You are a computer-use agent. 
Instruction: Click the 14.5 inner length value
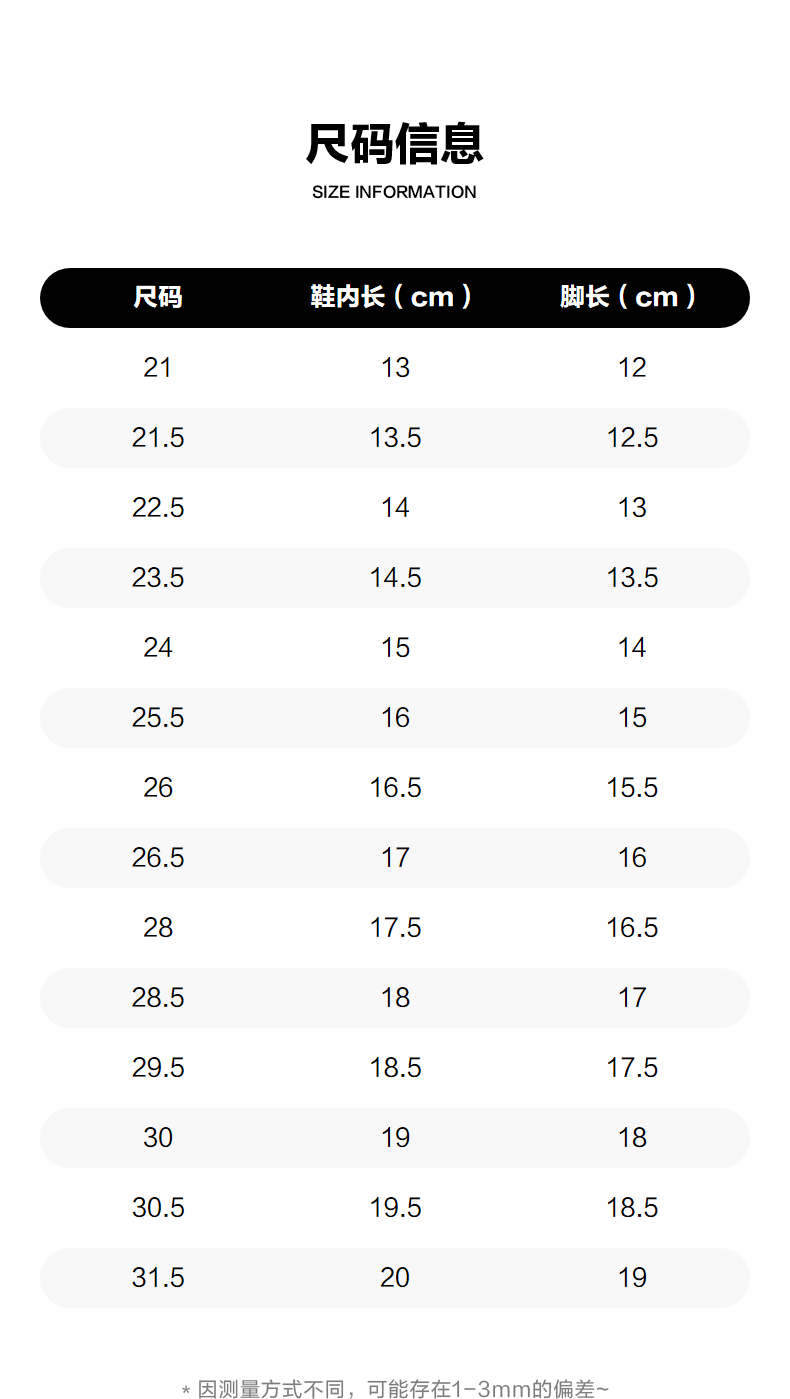tap(395, 578)
